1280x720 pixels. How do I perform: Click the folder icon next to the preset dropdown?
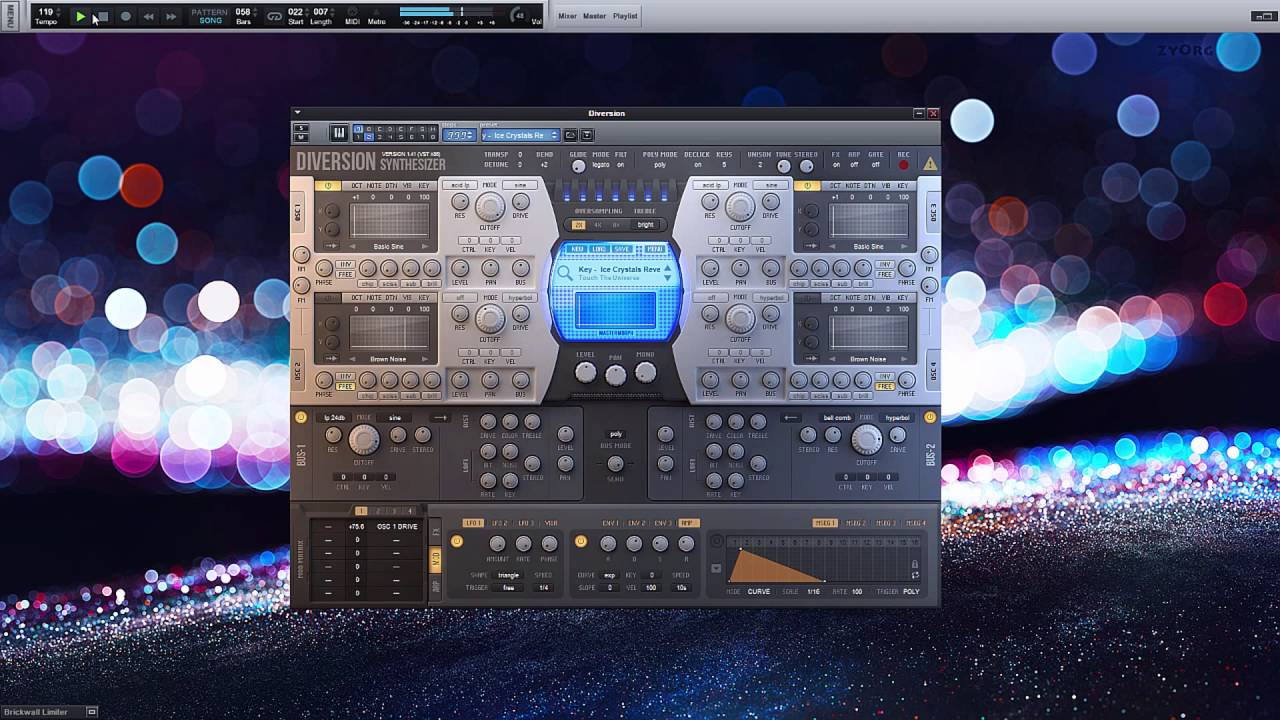click(x=570, y=135)
